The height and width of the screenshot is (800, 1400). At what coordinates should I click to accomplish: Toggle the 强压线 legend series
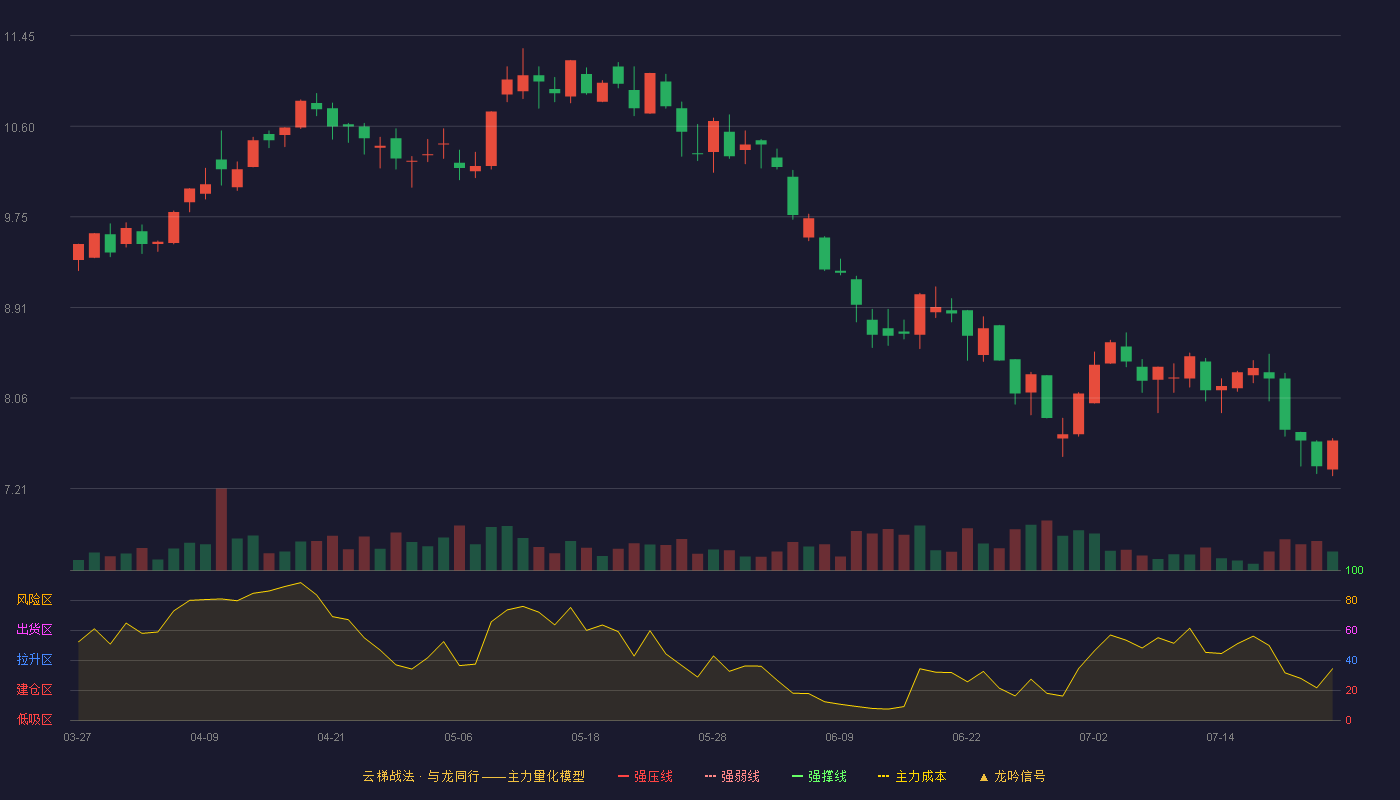click(x=645, y=776)
